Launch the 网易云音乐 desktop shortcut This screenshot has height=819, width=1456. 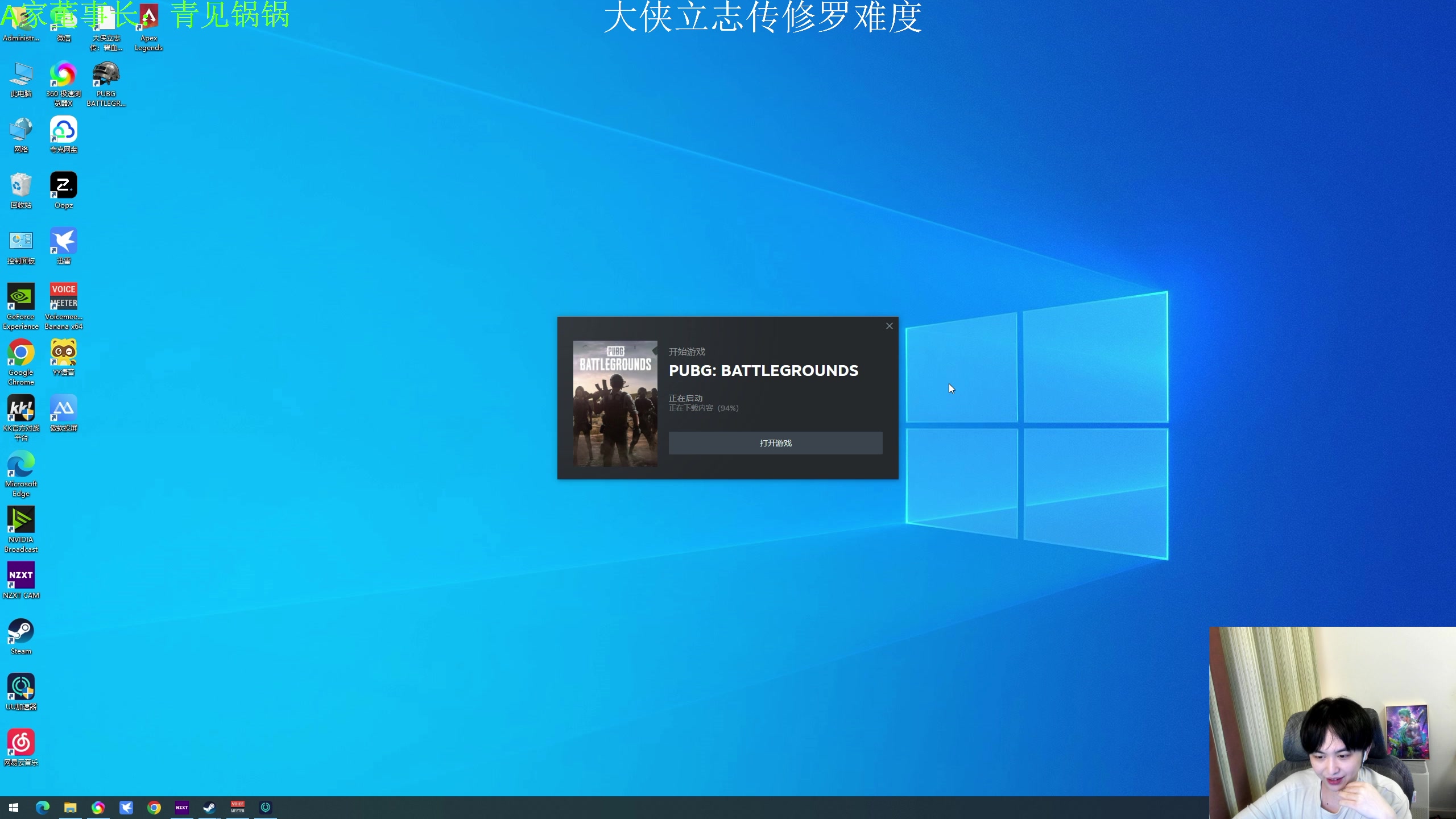coord(21,748)
